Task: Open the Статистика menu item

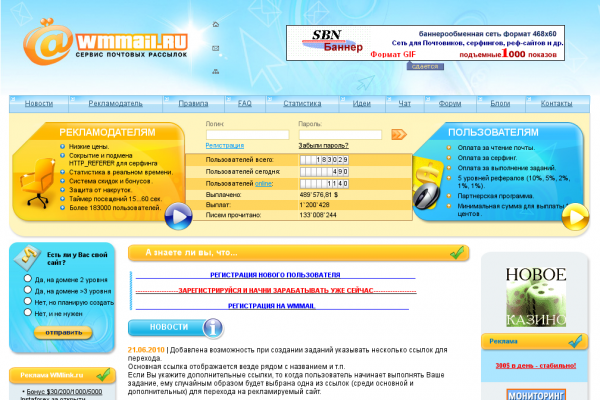Action: coord(301,103)
